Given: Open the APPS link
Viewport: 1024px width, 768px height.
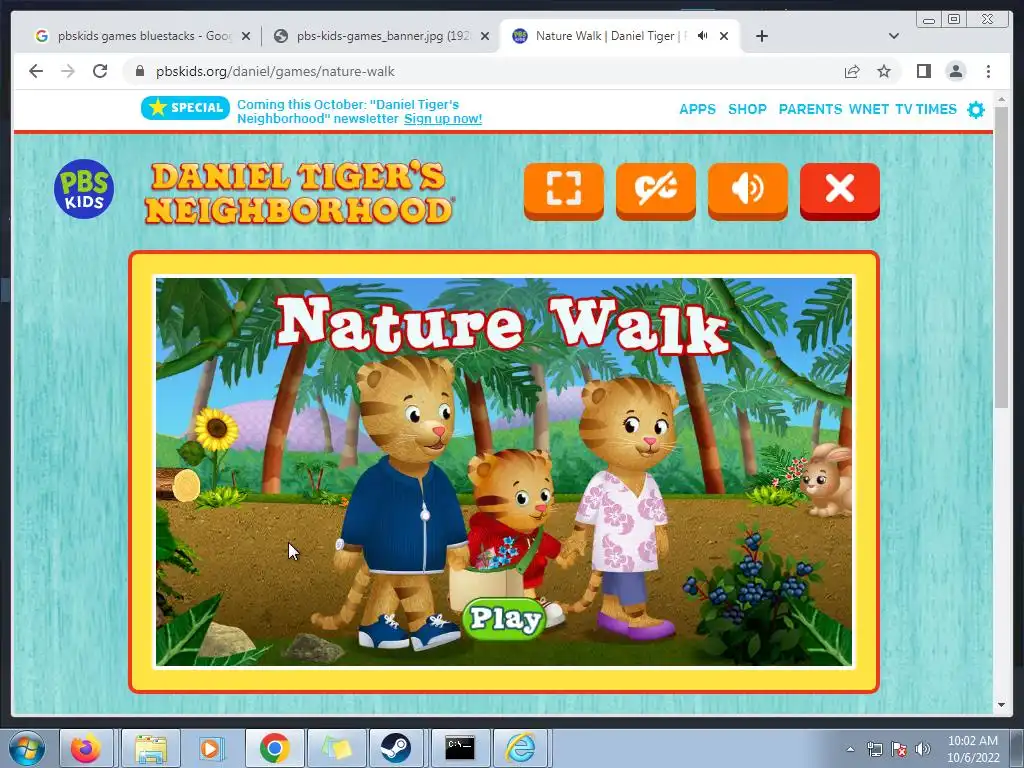Looking at the screenshot, I should (697, 109).
